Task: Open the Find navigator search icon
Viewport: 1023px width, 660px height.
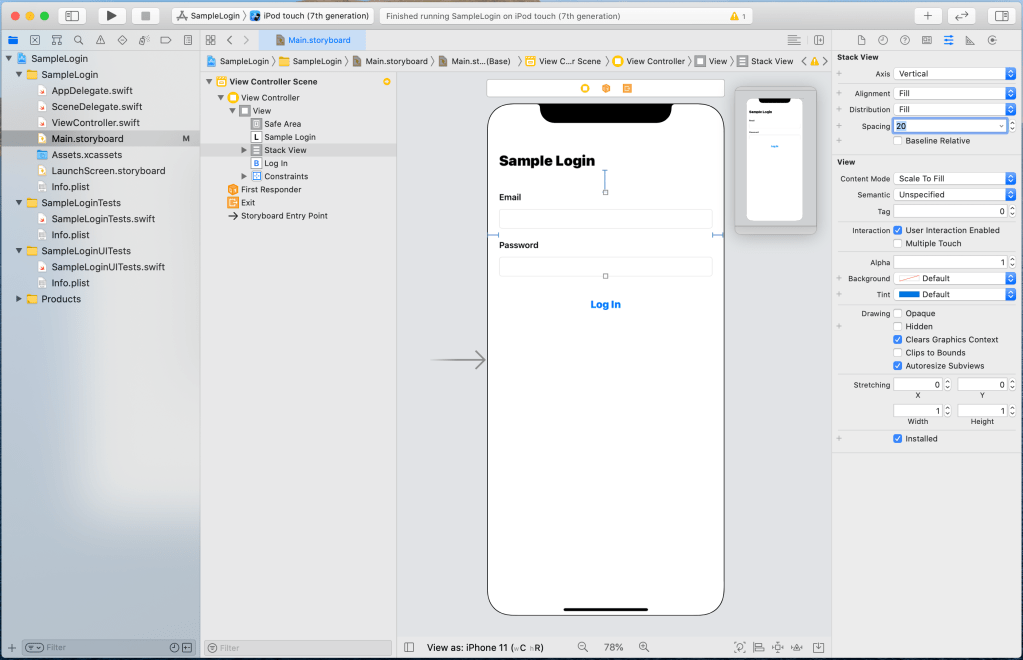Action: coord(79,40)
